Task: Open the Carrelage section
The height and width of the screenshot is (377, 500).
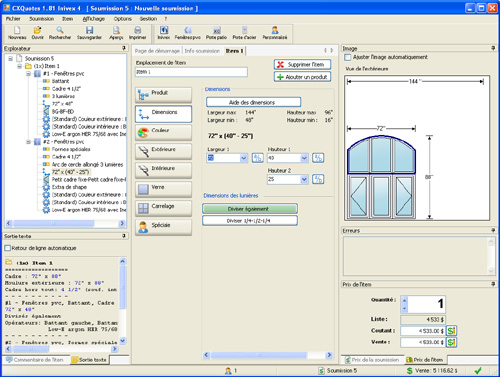Action: (x=163, y=209)
